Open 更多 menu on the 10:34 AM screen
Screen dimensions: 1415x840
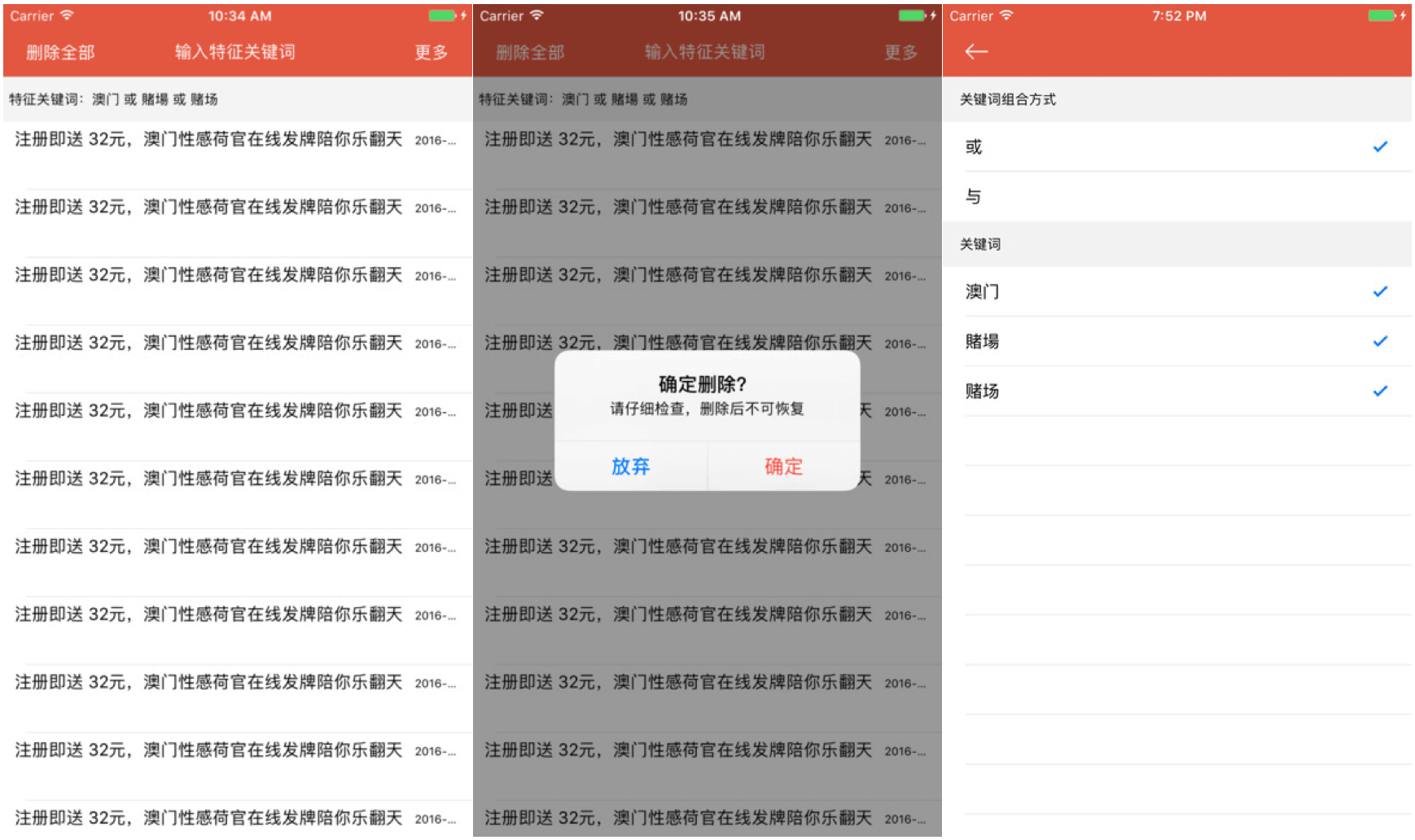pyautogui.click(x=431, y=53)
